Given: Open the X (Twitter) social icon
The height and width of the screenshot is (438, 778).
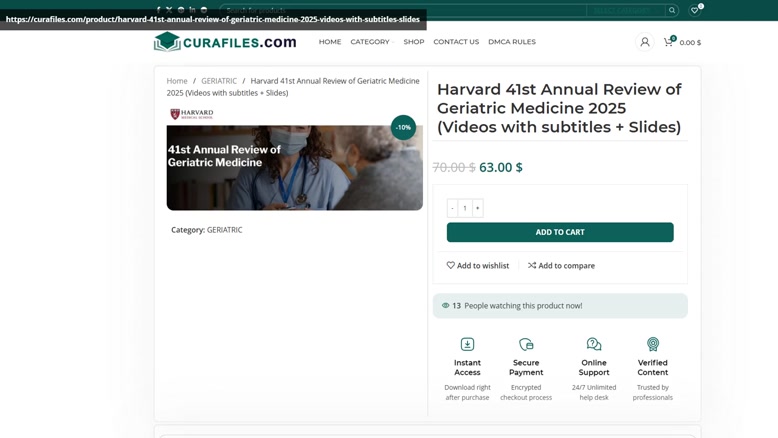Looking at the screenshot, I should (169, 9).
